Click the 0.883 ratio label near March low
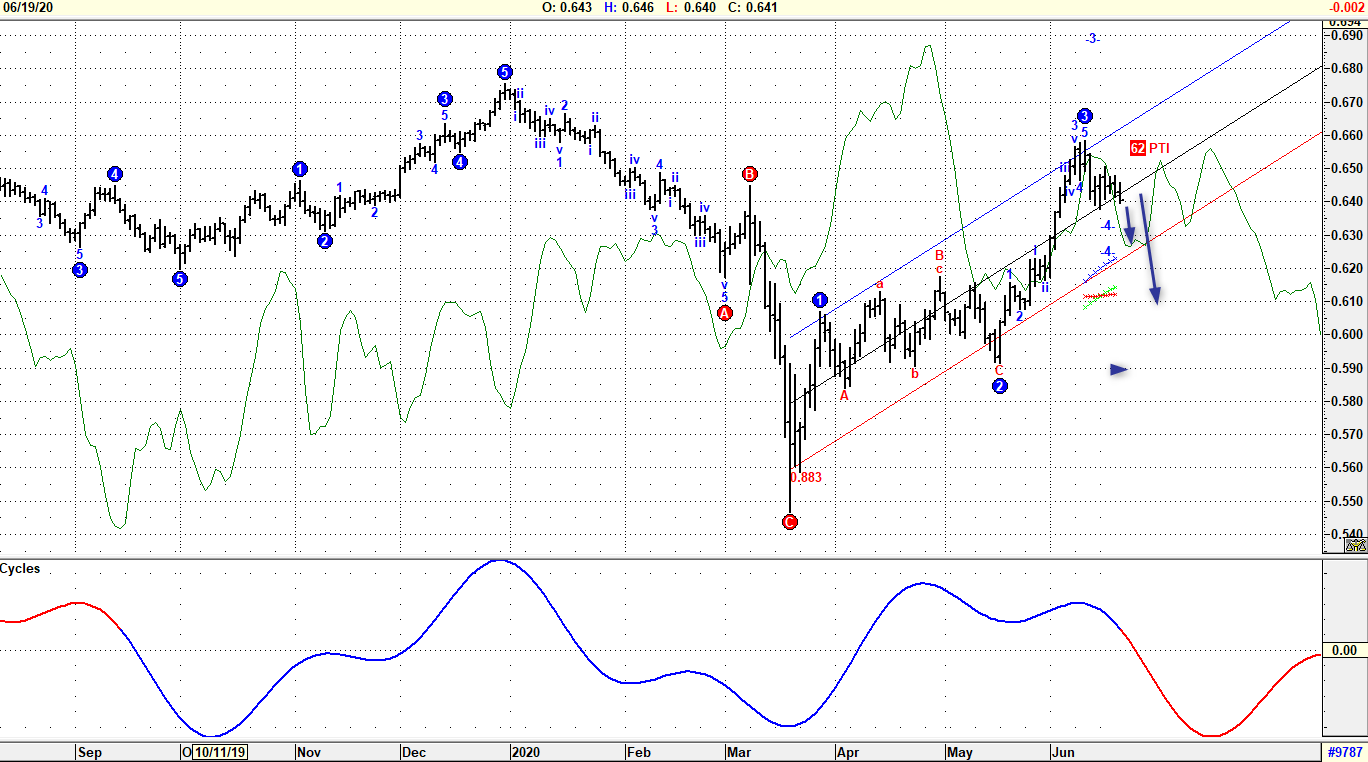The width and height of the screenshot is (1368, 762). tap(805, 477)
